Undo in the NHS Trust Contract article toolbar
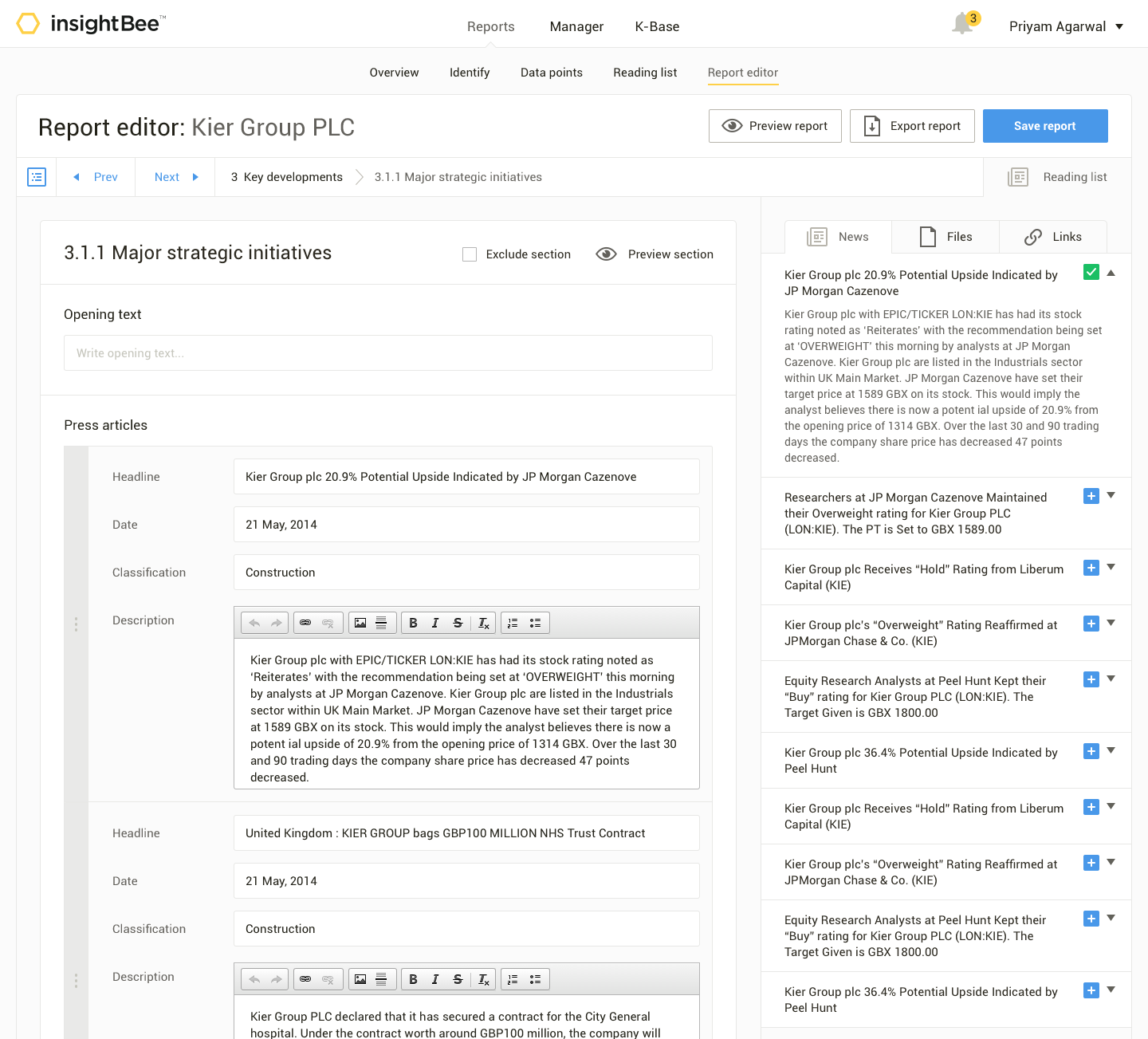Screen dimensions: 1148x1039 (x=254, y=979)
